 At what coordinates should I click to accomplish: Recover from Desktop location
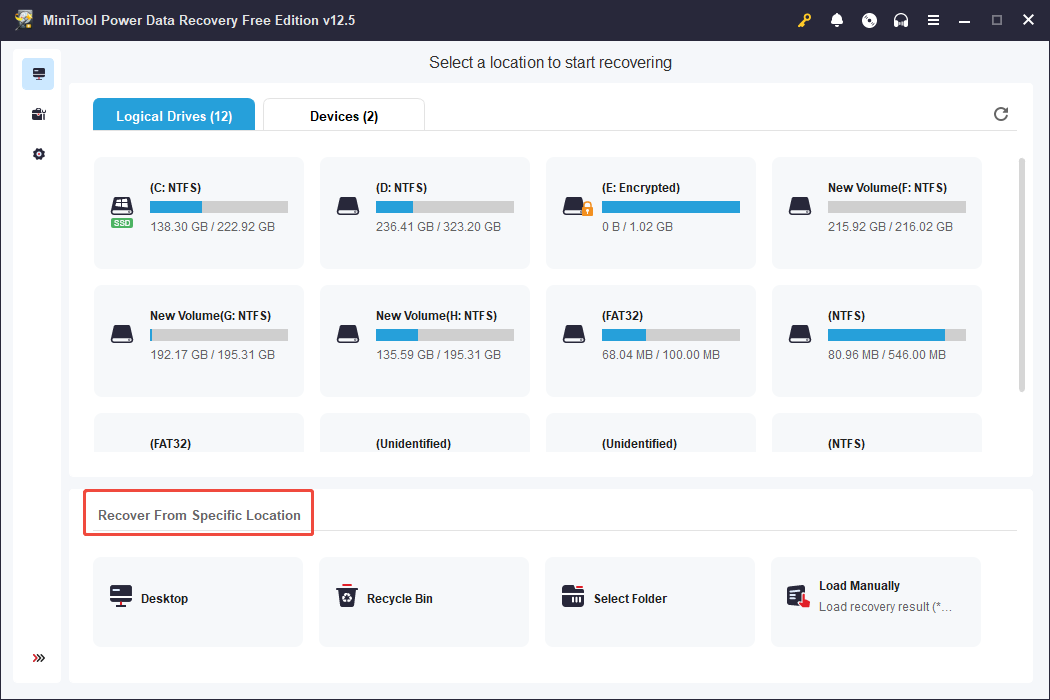click(x=198, y=599)
